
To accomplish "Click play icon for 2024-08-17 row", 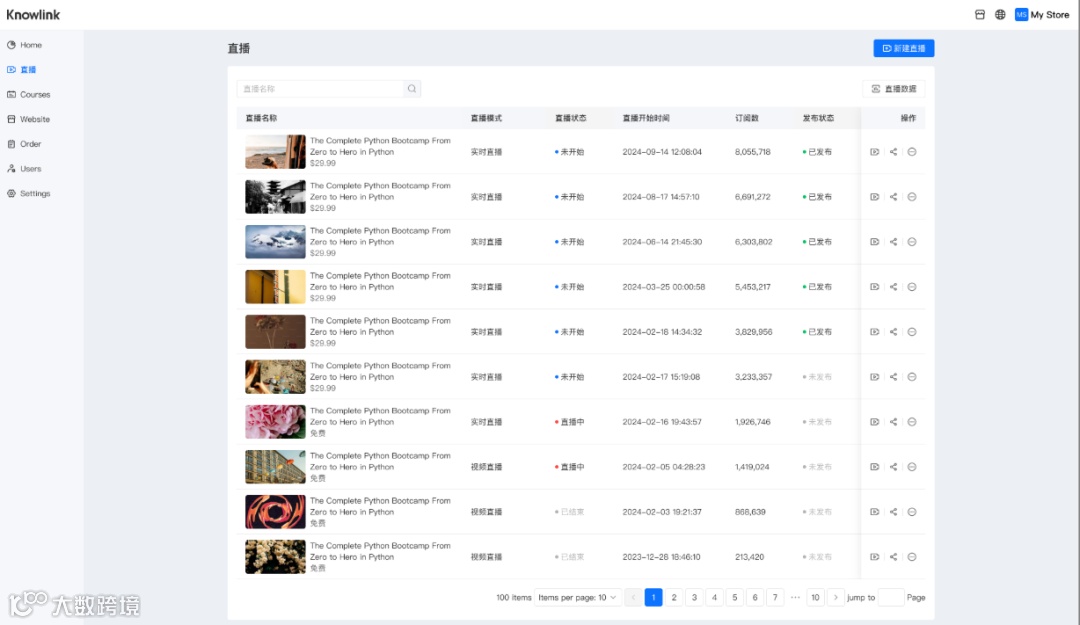I will click(874, 197).
